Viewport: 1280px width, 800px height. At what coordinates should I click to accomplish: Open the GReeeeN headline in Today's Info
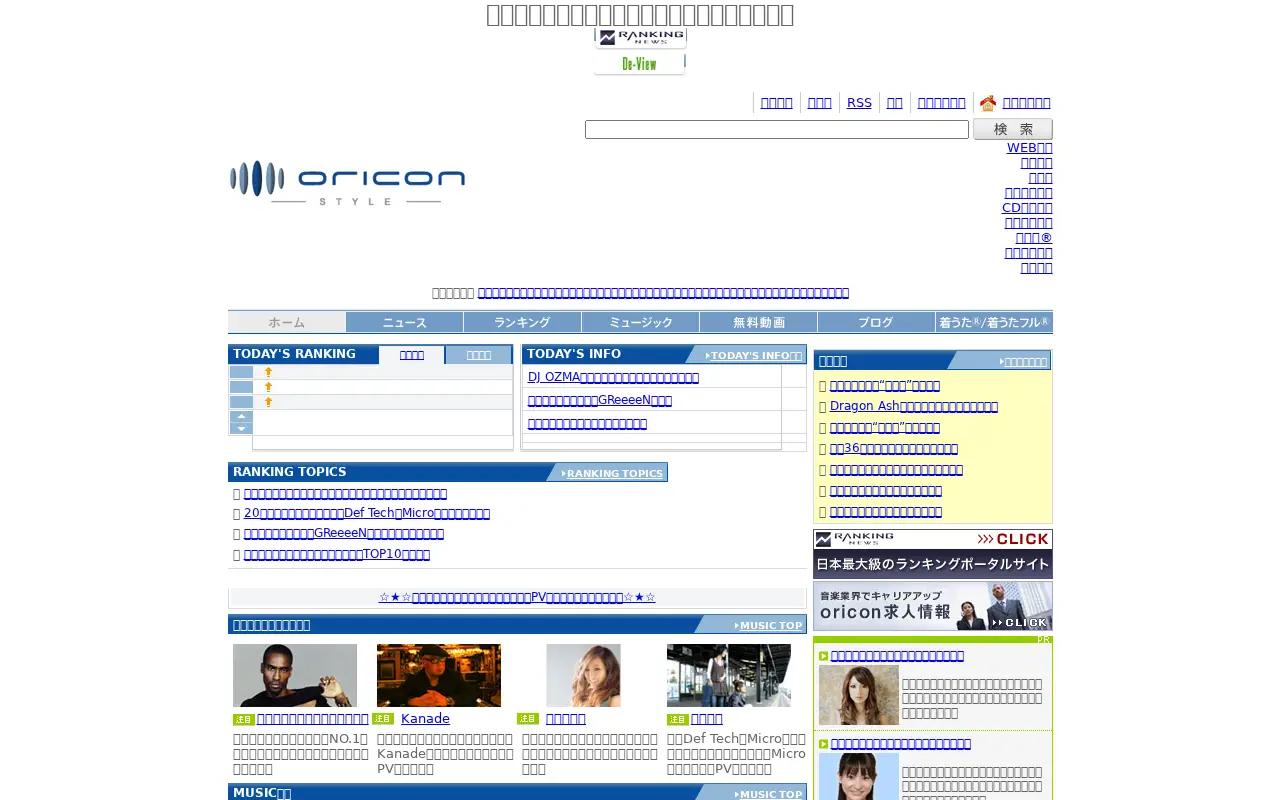tap(600, 400)
